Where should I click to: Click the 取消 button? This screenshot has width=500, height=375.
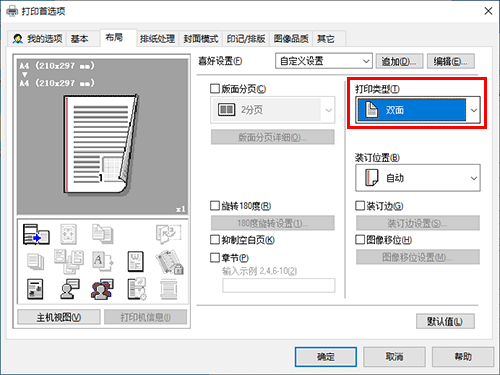(394, 357)
